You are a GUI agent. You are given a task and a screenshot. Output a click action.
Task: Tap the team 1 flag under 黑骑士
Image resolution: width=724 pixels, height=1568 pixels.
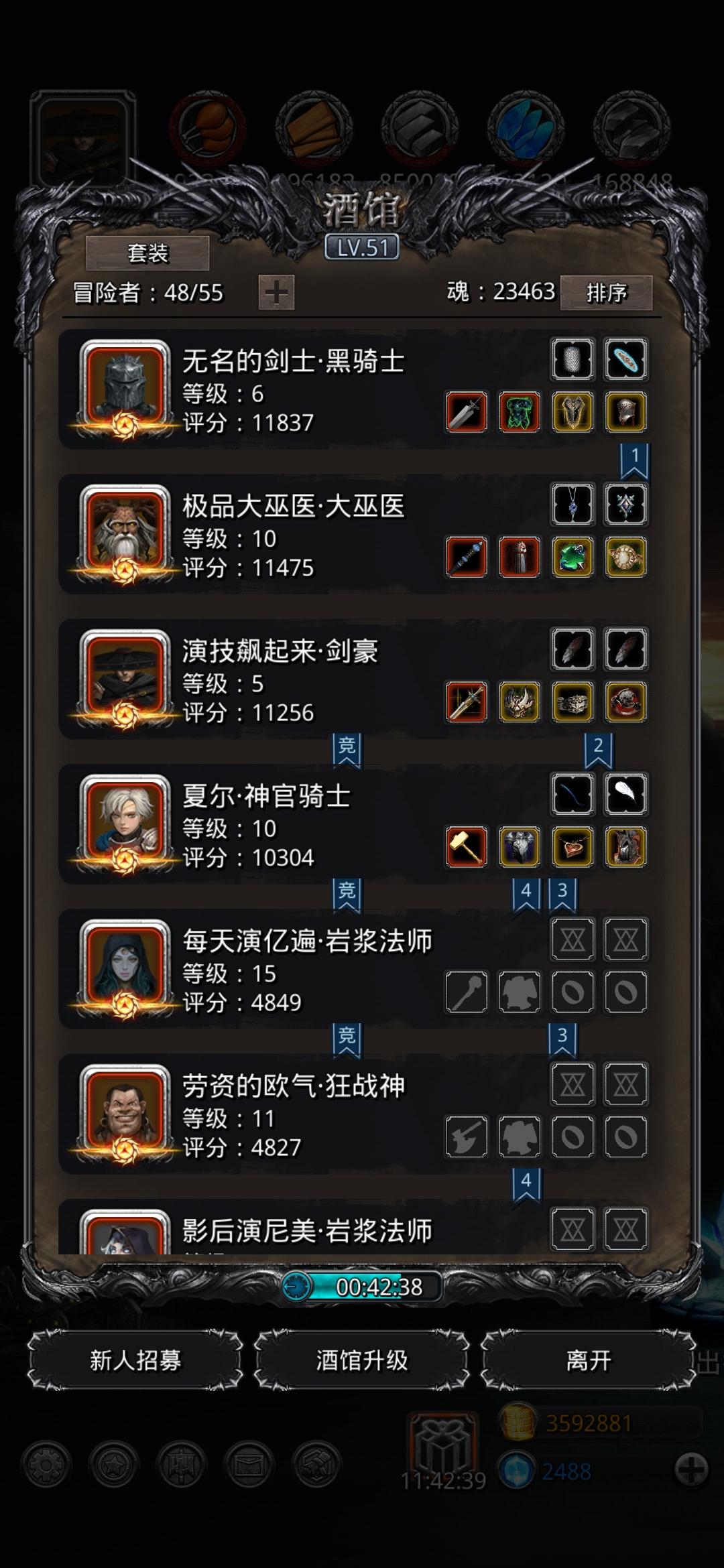[x=634, y=461]
